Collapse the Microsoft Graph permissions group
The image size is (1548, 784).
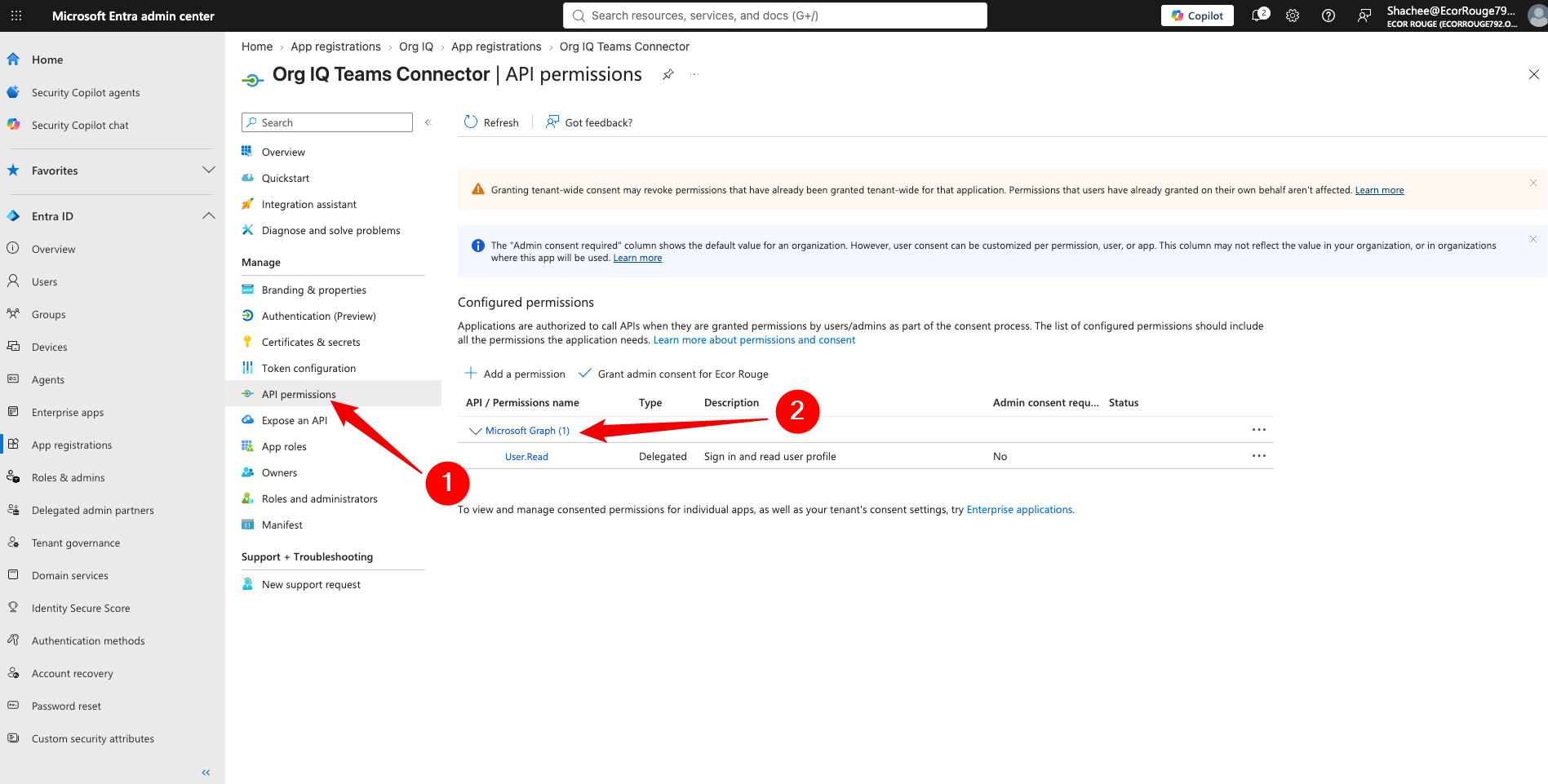point(475,431)
